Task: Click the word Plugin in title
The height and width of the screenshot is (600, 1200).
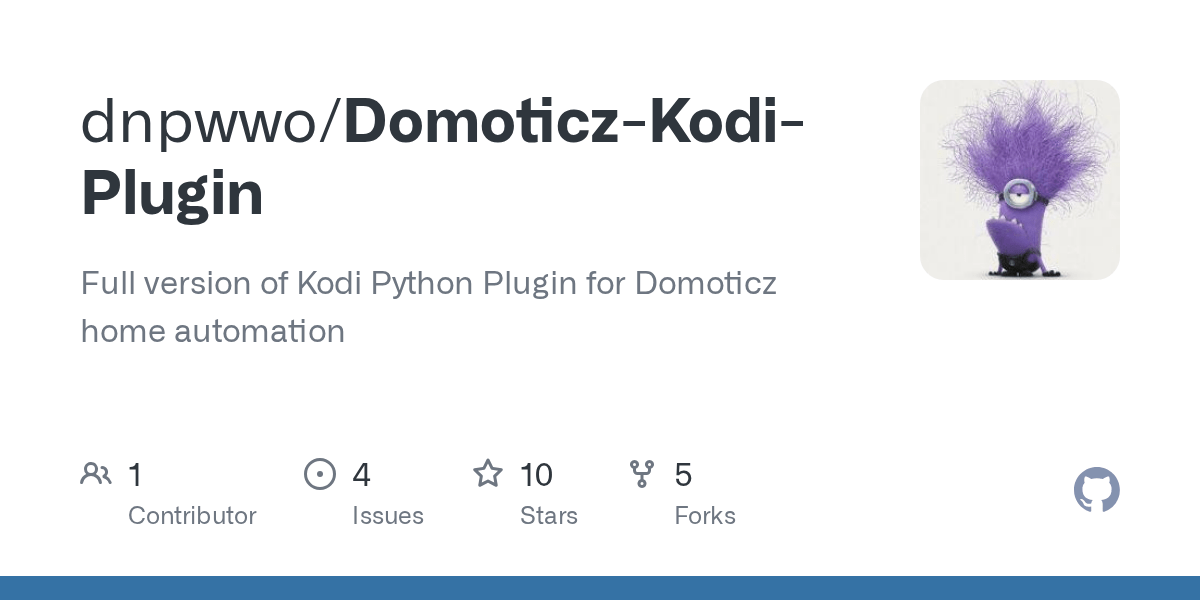Action: point(172,195)
